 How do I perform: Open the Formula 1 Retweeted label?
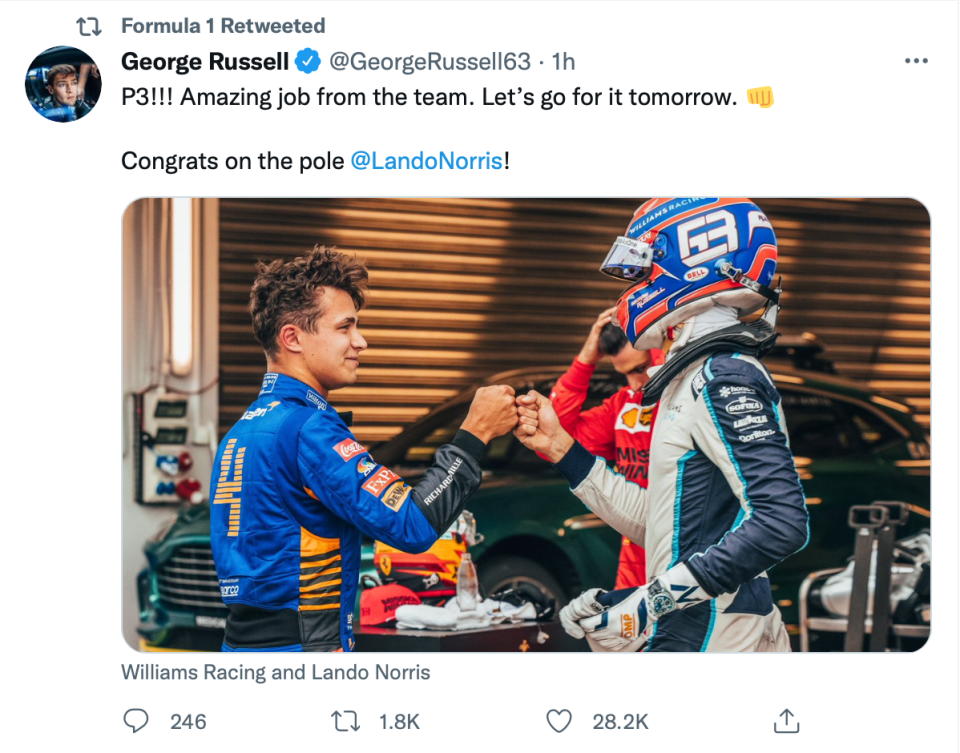223,26
